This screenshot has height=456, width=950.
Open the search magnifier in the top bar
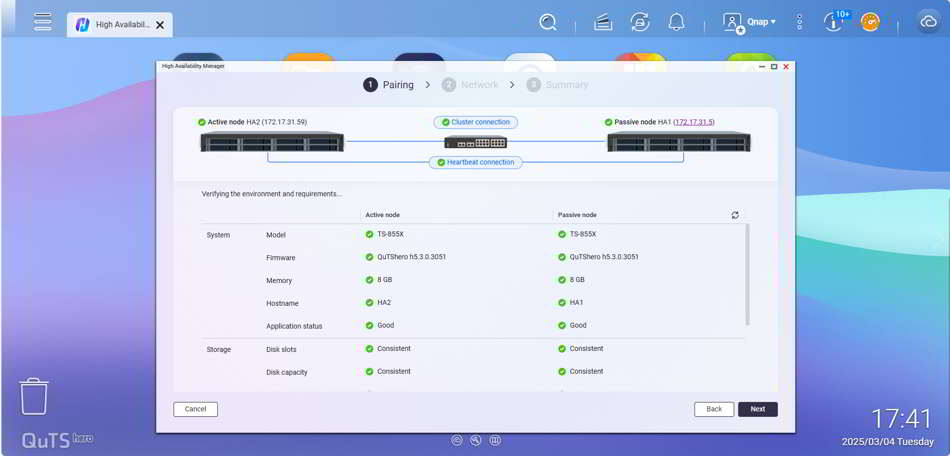click(x=548, y=22)
